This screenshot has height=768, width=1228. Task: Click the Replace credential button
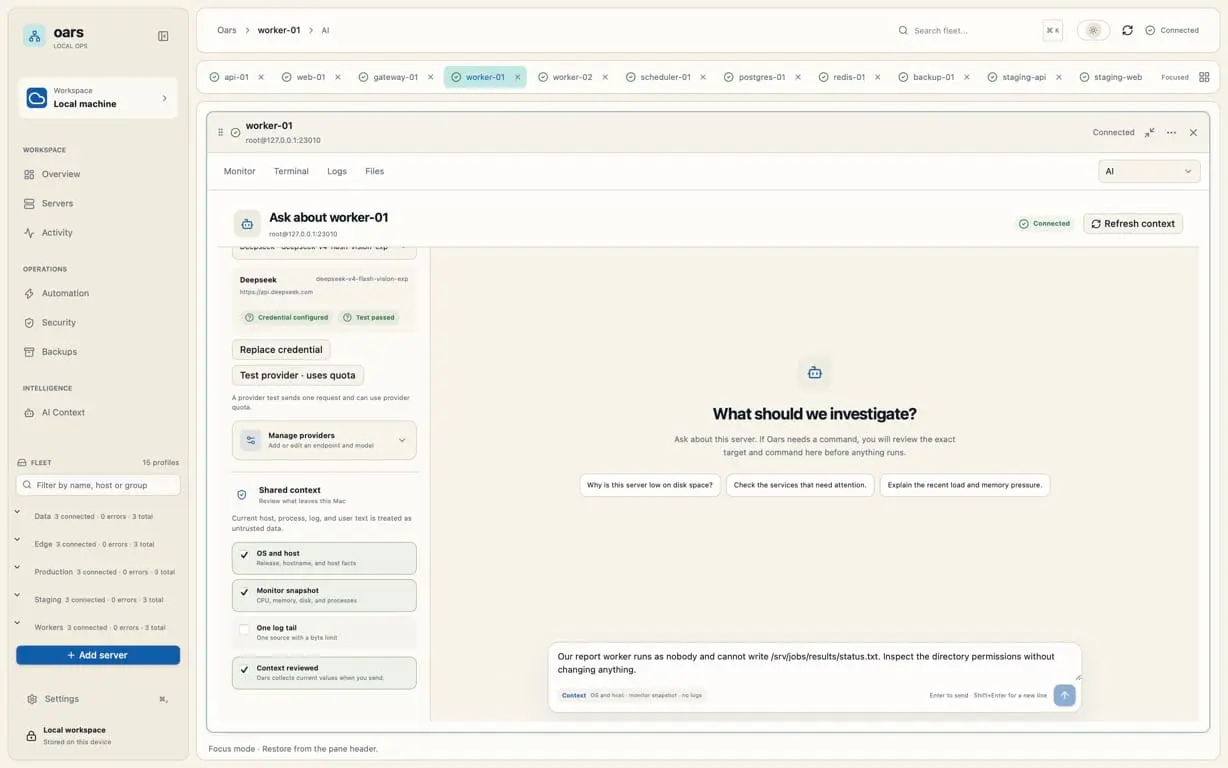[x=281, y=350]
